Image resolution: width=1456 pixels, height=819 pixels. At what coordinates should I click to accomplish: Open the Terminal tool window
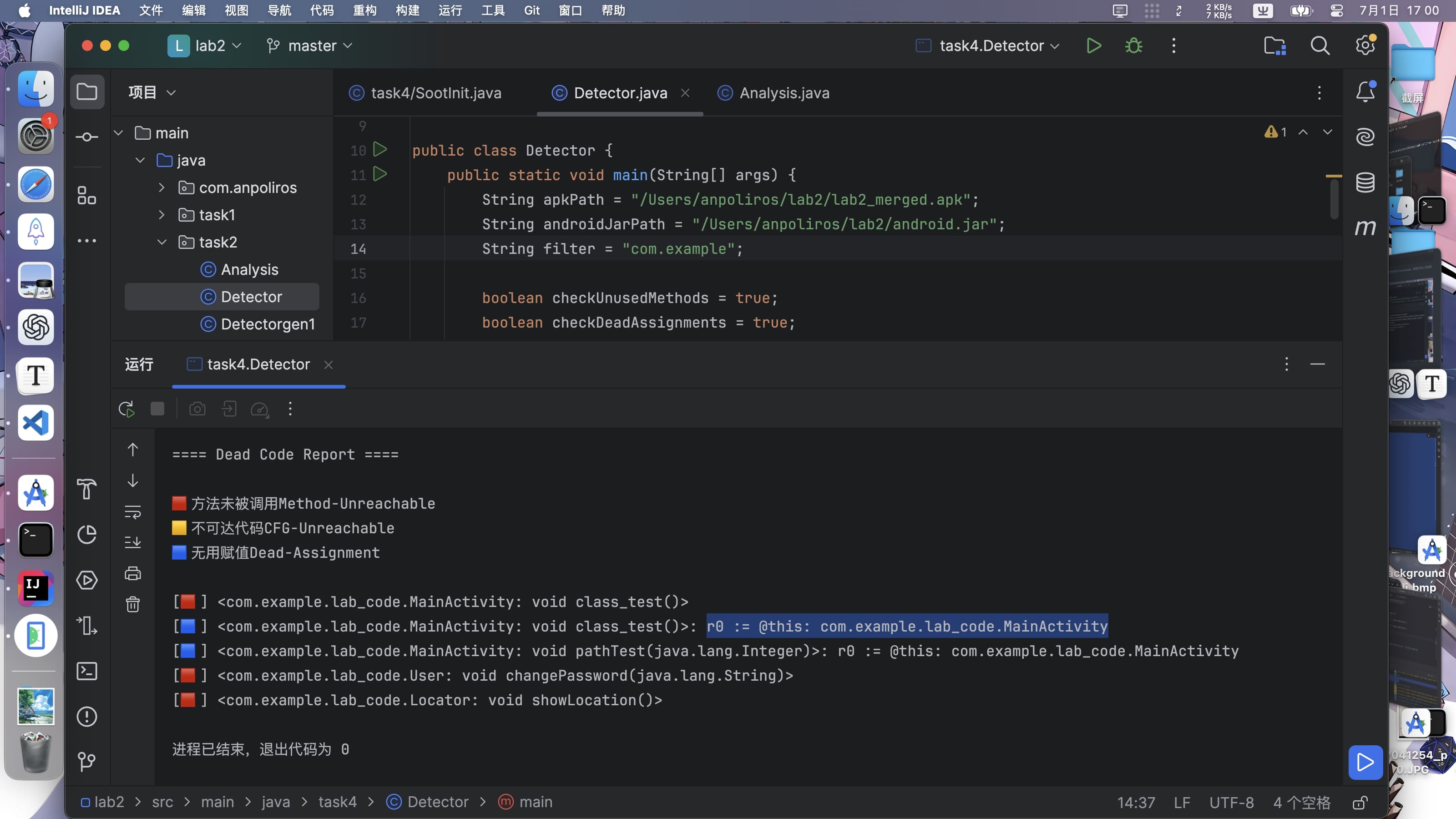click(x=86, y=672)
